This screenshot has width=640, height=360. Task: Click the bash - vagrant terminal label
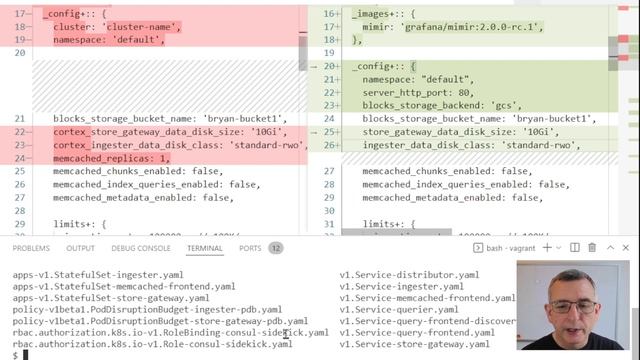511,248
